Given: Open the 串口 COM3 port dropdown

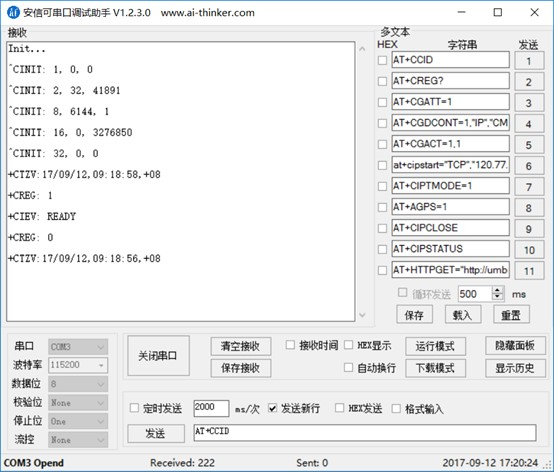Looking at the screenshot, I should [x=78, y=347].
